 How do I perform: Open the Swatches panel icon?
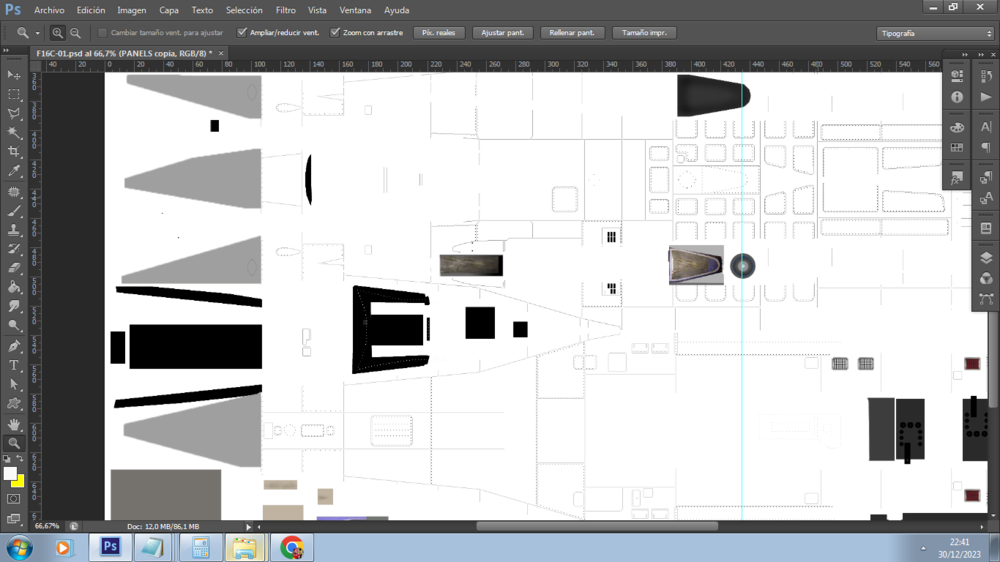click(957, 147)
